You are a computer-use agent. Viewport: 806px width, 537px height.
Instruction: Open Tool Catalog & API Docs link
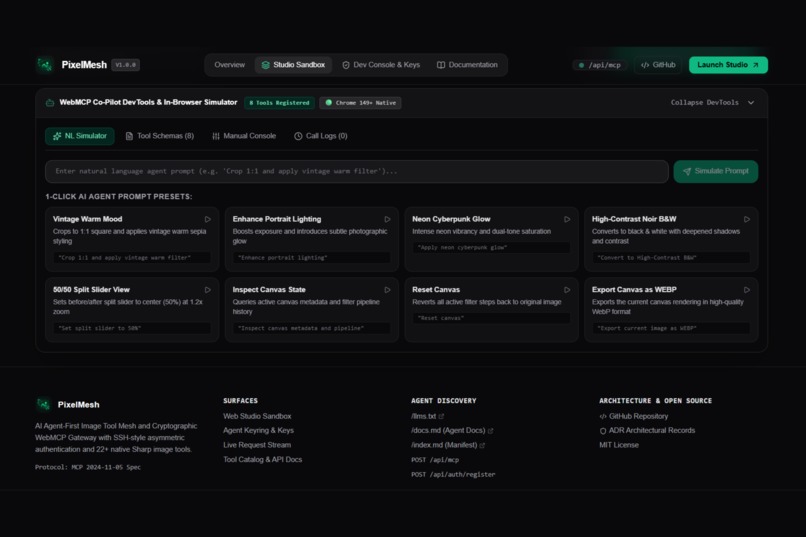(263, 459)
